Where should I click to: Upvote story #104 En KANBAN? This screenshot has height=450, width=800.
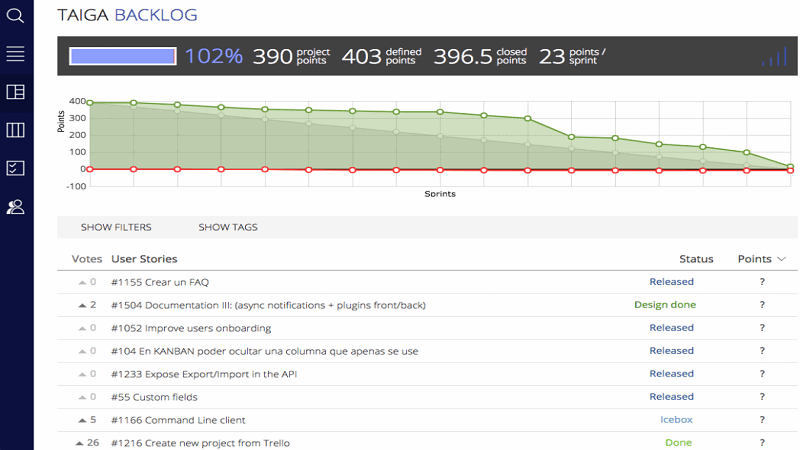point(82,351)
